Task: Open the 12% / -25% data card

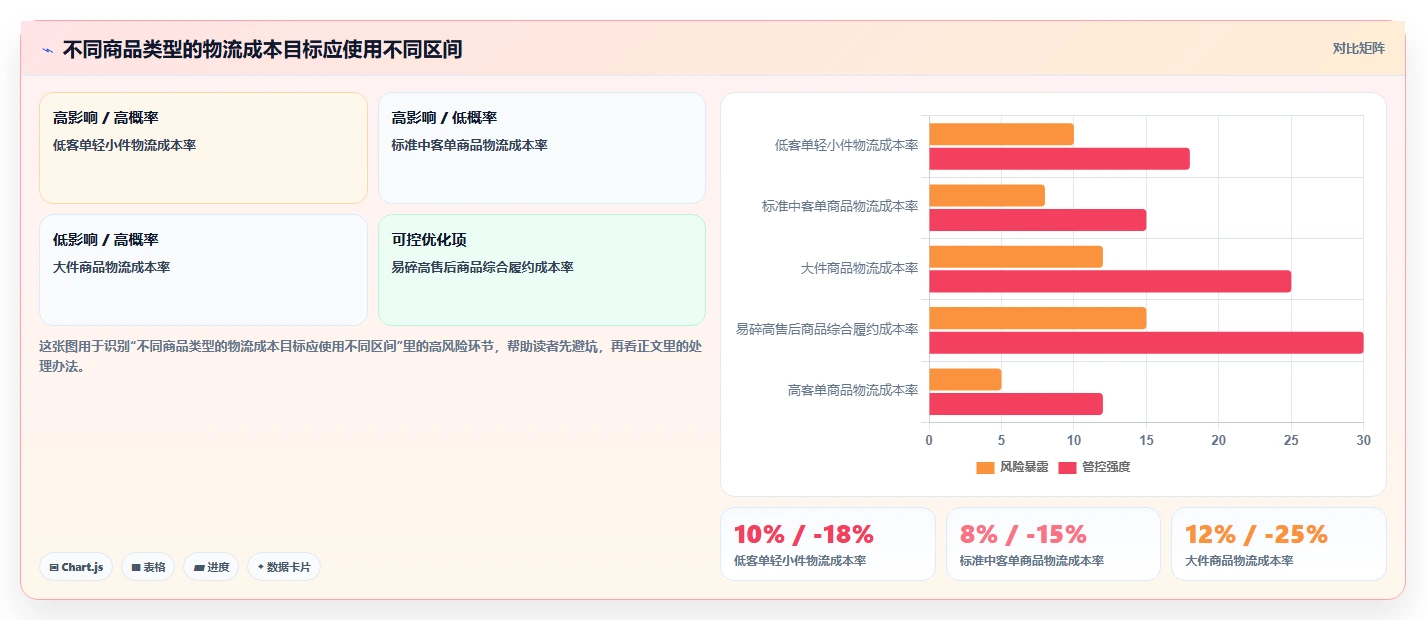Action: tap(1279, 544)
